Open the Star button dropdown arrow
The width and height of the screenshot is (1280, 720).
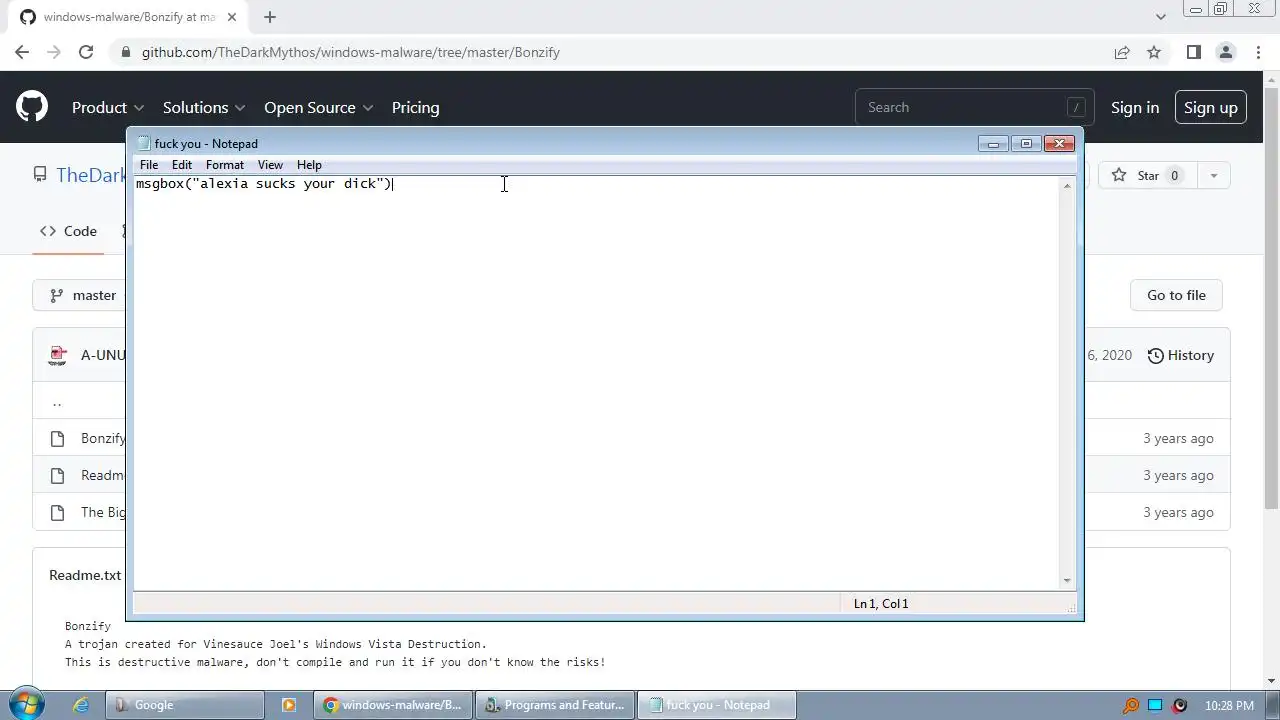[x=1213, y=176]
